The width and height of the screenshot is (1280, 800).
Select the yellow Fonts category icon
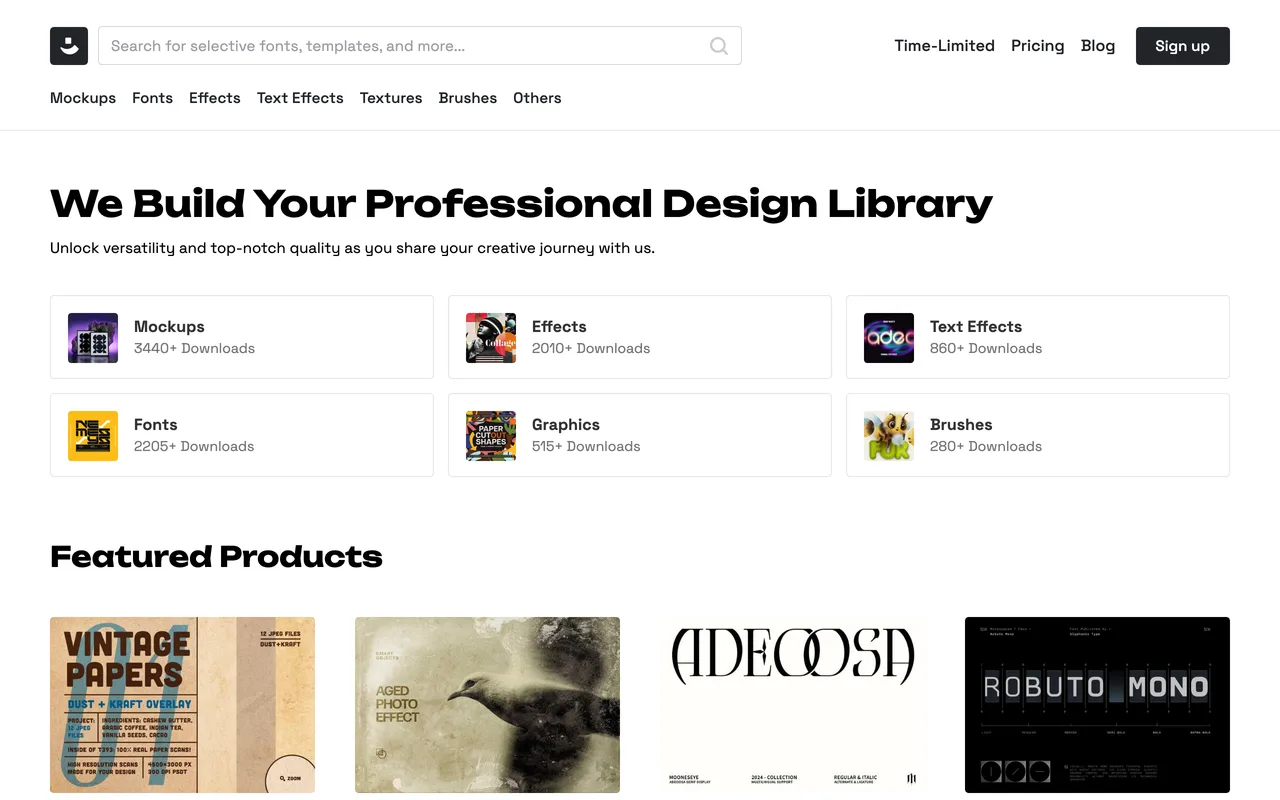[x=93, y=436]
